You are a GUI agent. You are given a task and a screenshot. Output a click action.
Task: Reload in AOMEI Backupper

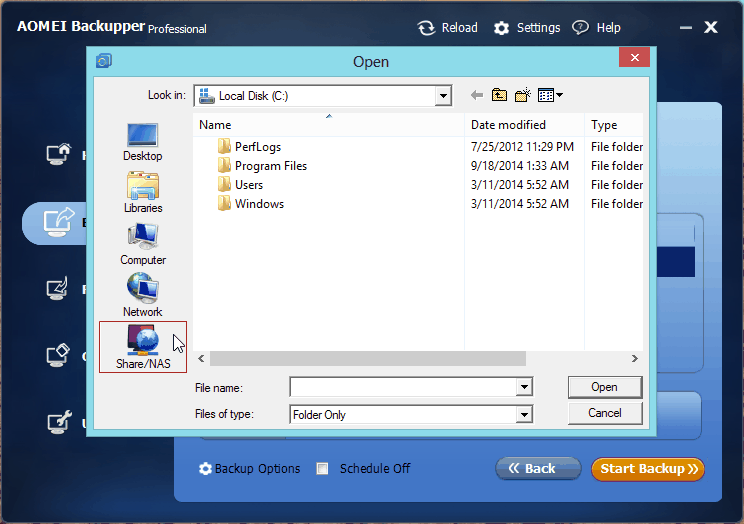click(448, 28)
